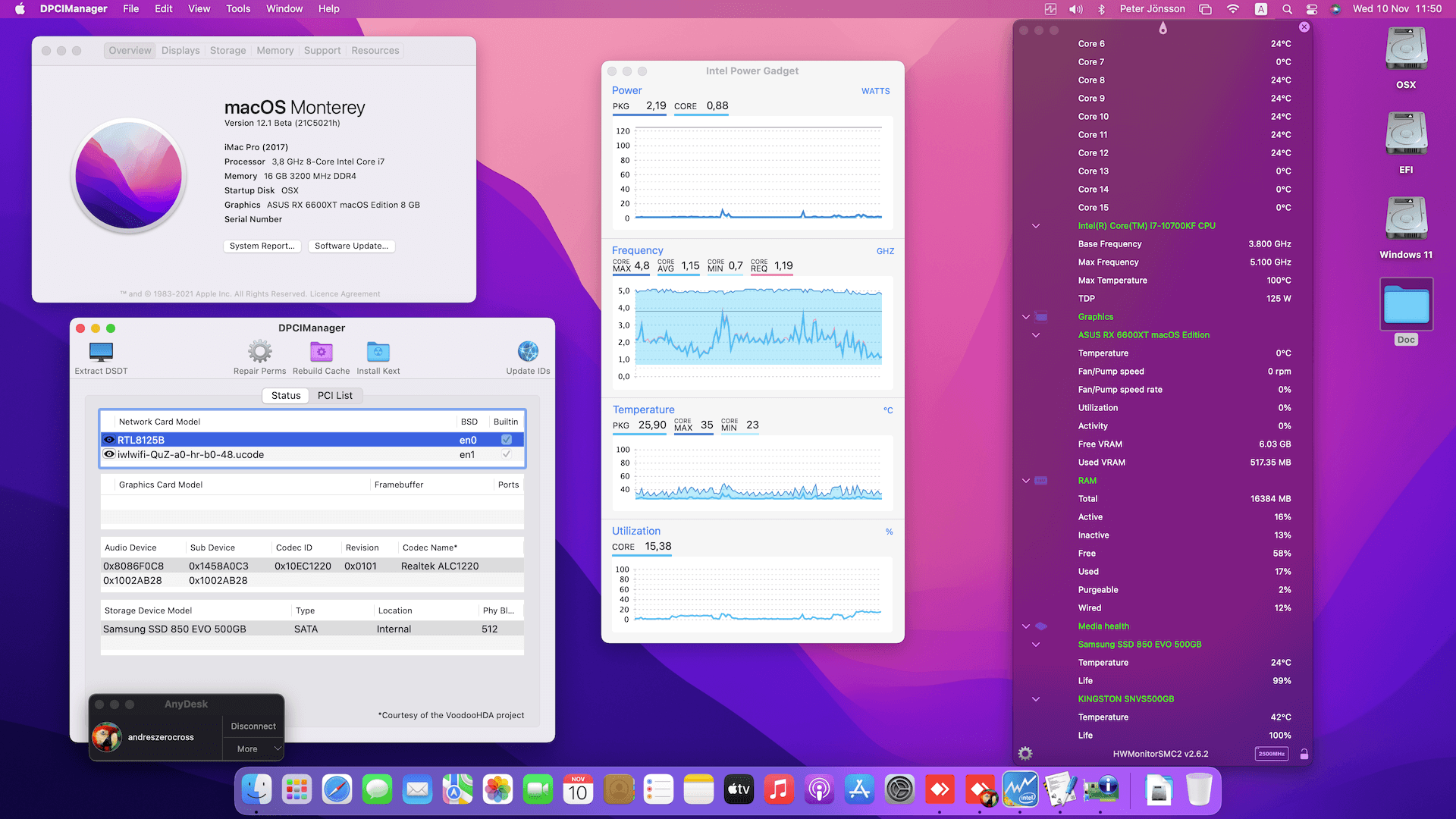
Task: Open the Tools menu
Action: click(238, 9)
